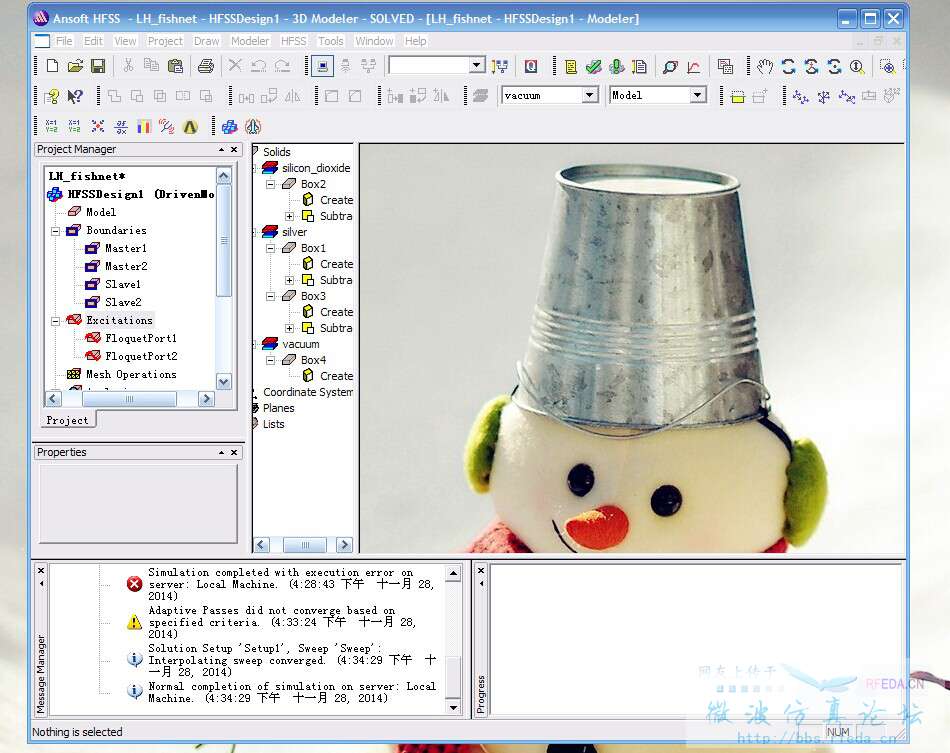This screenshot has width=950, height=753.
Task: Collapse the Boundaries tree node
Action: (x=55, y=231)
